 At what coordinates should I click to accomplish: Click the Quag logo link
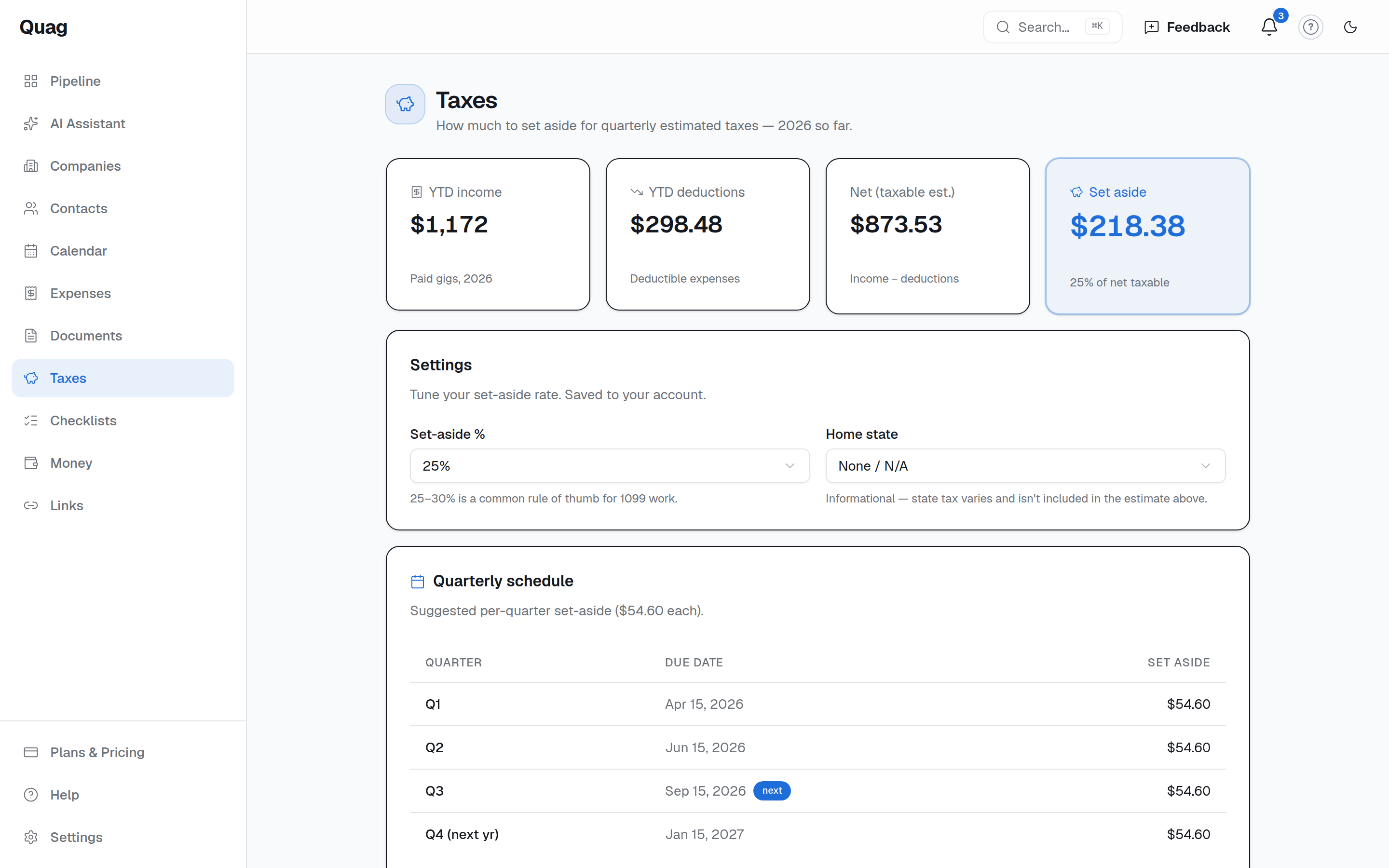coord(43,27)
